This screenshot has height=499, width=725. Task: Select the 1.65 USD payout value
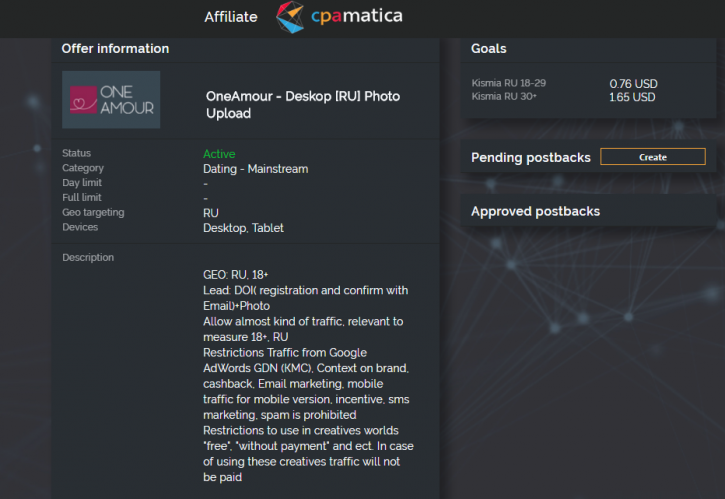tap(632, 97)
